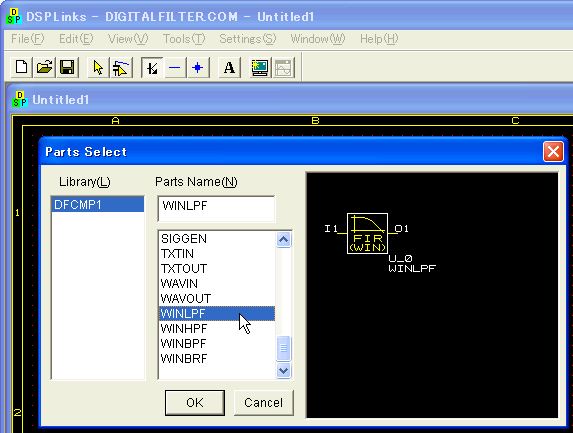573x433 pixels.
Task: Confirm part selection with OK
Action: coord(195,403)
